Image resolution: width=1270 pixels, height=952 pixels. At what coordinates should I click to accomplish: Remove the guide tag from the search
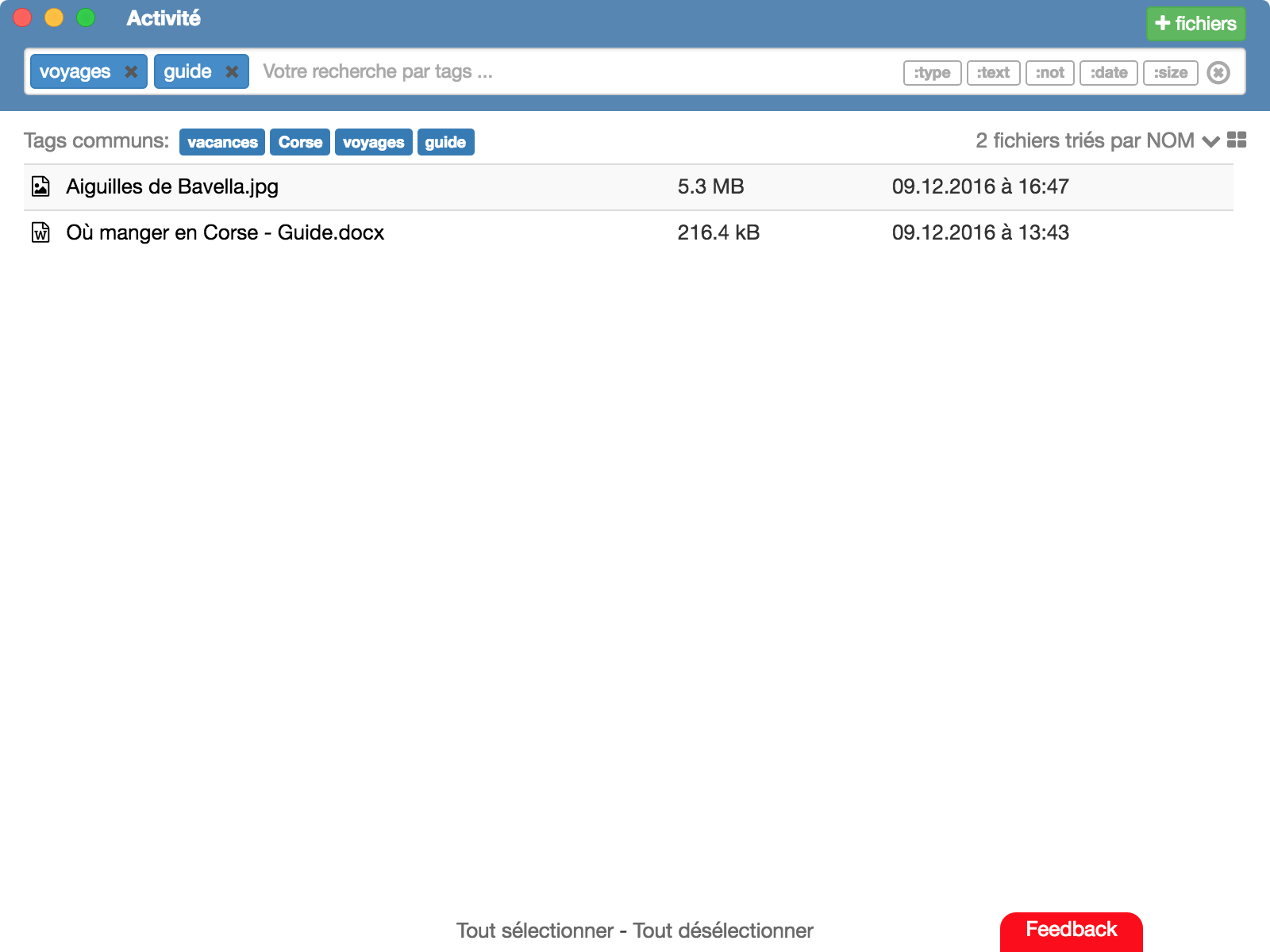(x=231, y=71)
